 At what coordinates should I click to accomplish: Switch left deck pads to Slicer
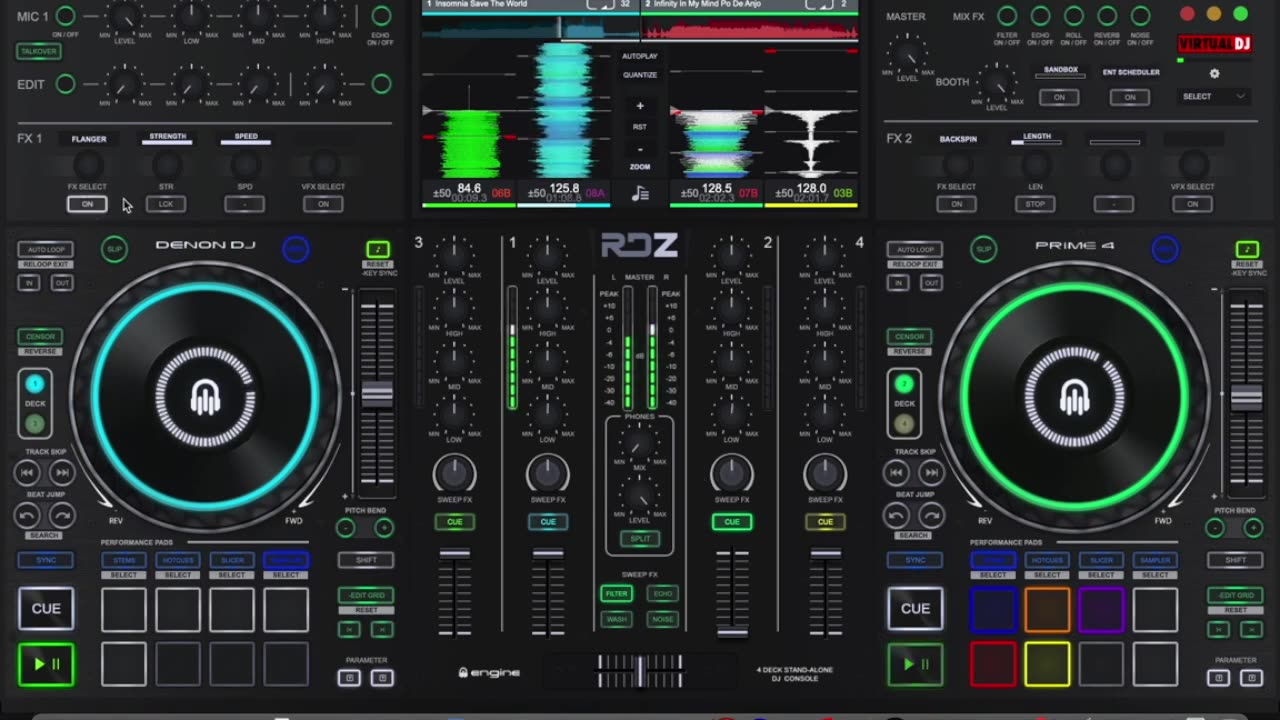[x=231, y=560]
